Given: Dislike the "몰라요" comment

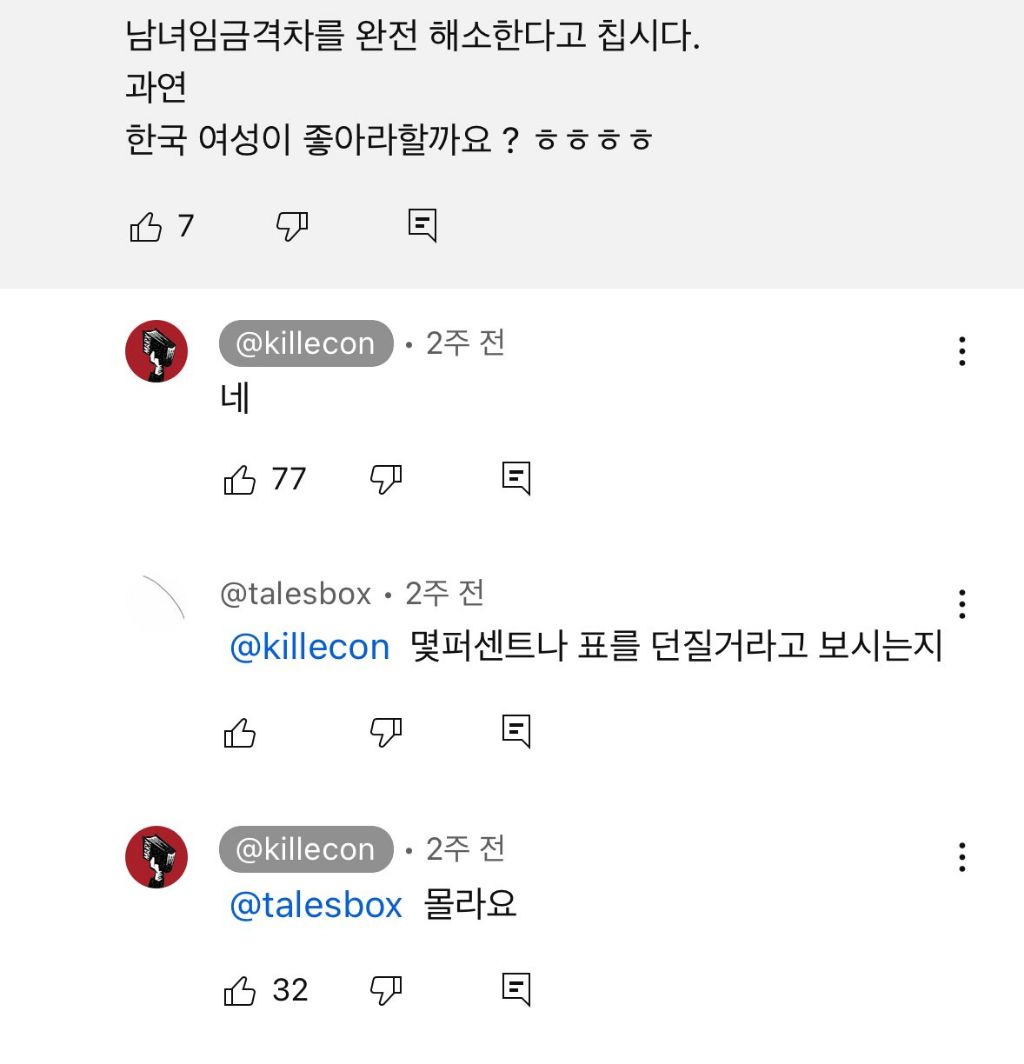Looking at the screenshot, I should (x=386, y=990).
